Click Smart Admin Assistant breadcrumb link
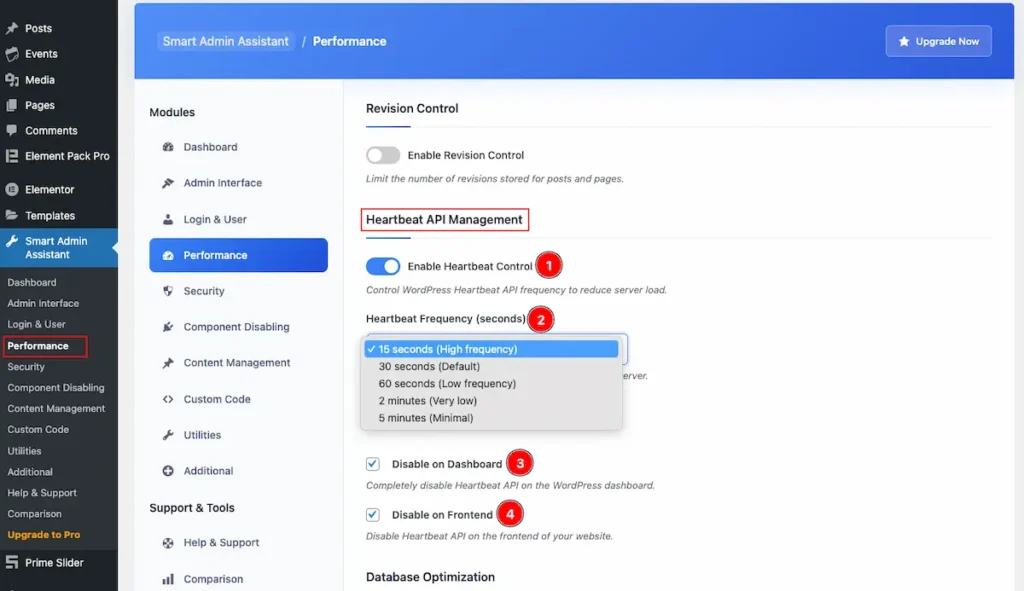 click(225, 41)
